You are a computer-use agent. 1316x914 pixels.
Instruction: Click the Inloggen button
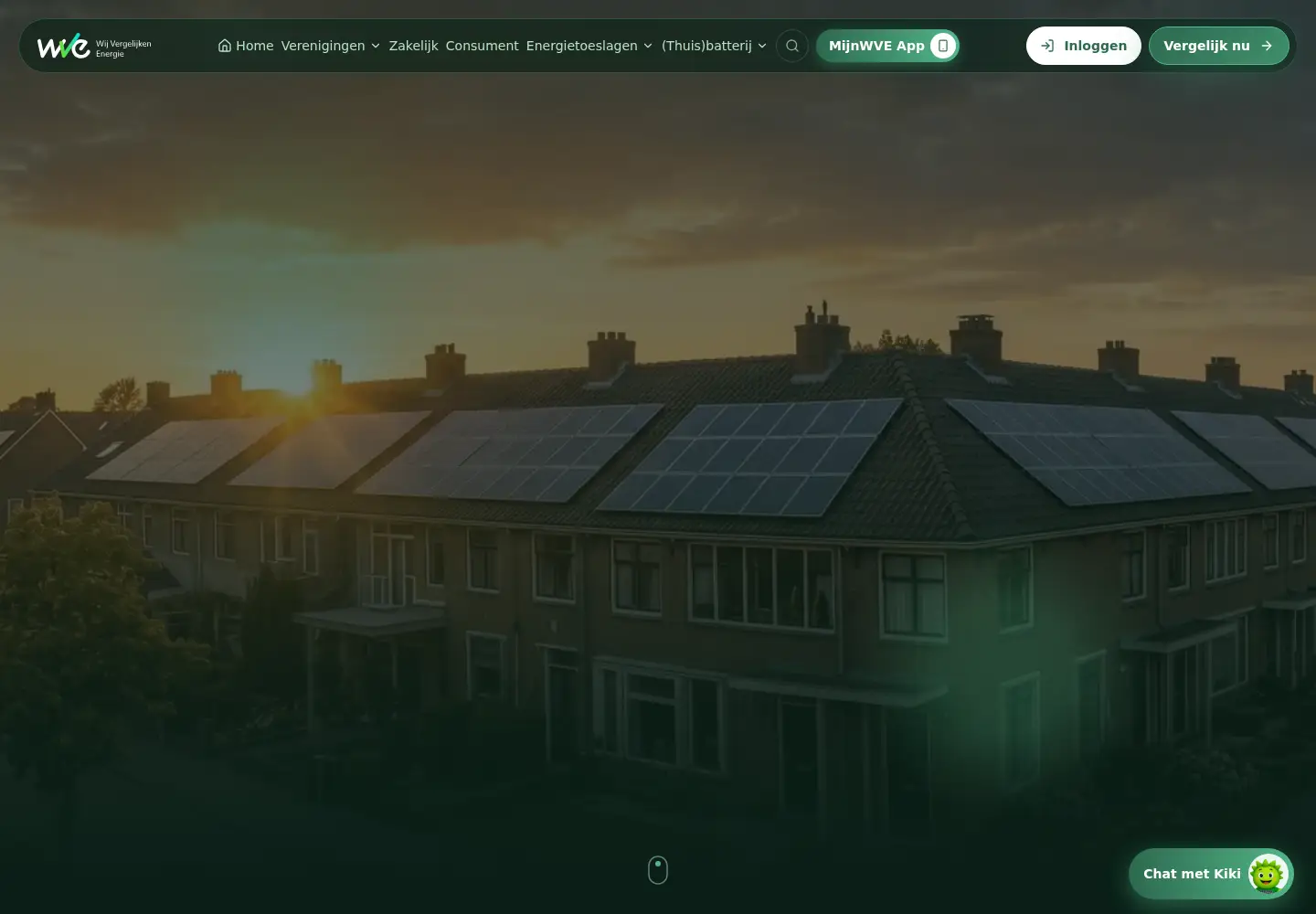pos(1084,46)
